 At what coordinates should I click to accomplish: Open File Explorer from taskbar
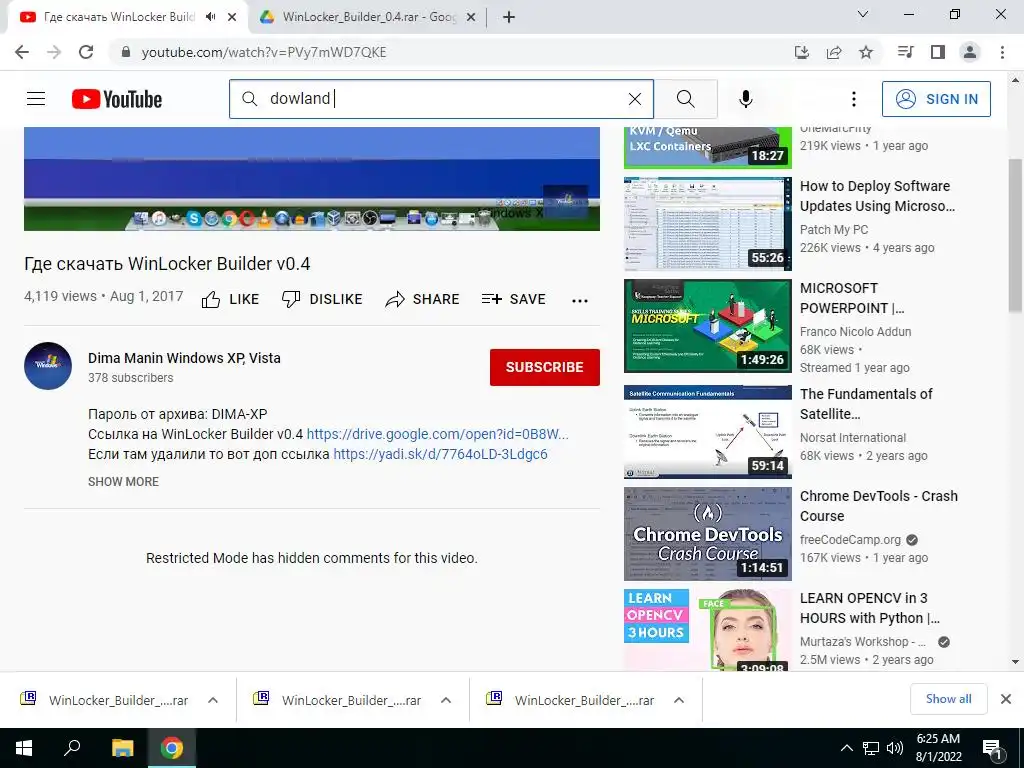coord(122,748)
